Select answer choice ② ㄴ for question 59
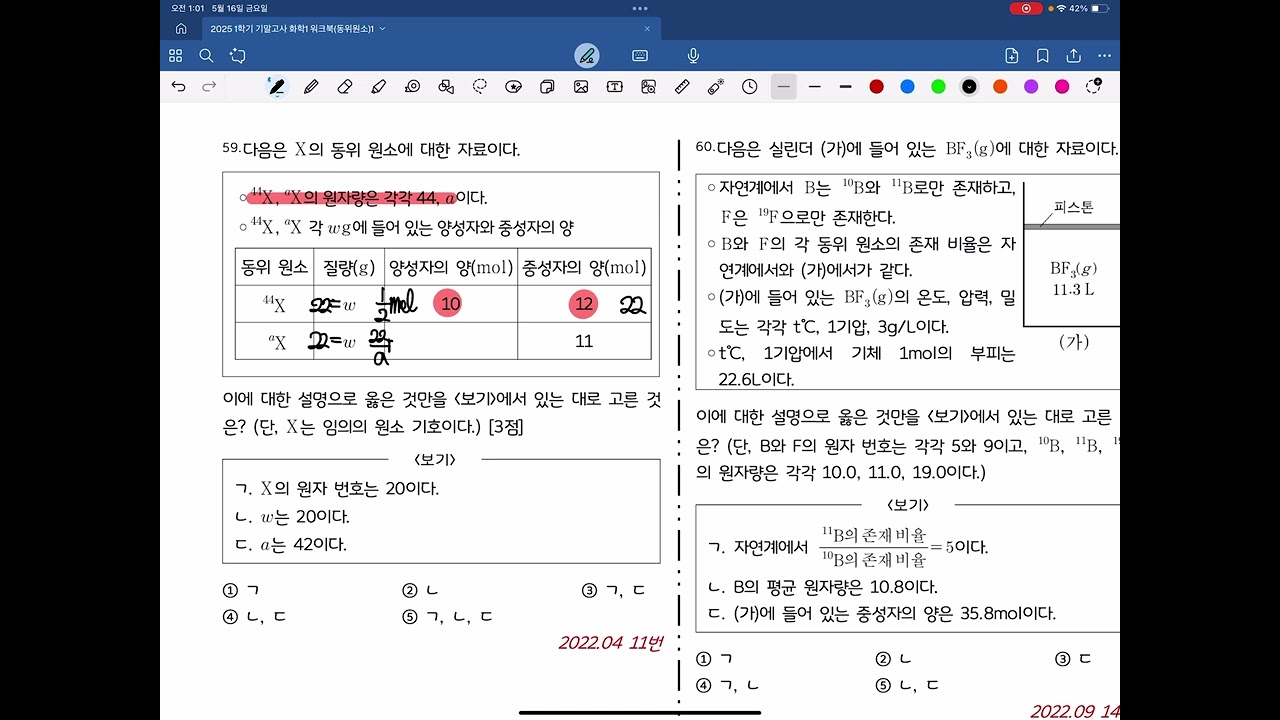1280x720 pixels. [x=420, y=591]
